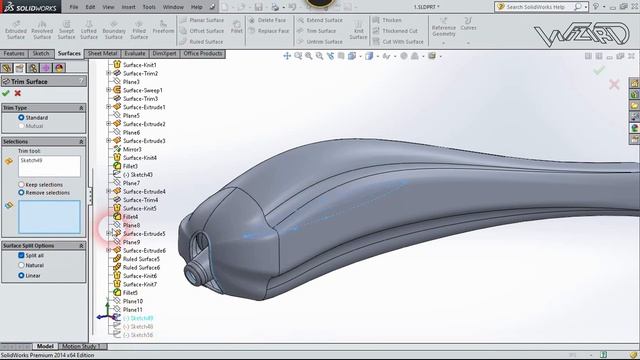
Task: Switch to the Evaluate tab
Action: click(135, 54)
